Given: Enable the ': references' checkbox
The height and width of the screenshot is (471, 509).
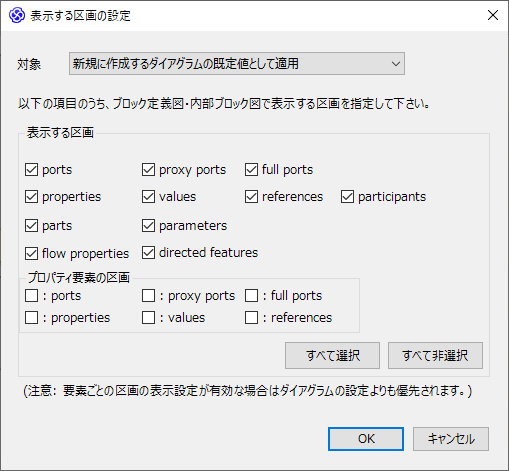Looking at the screenshot, I should click(251, 318).
